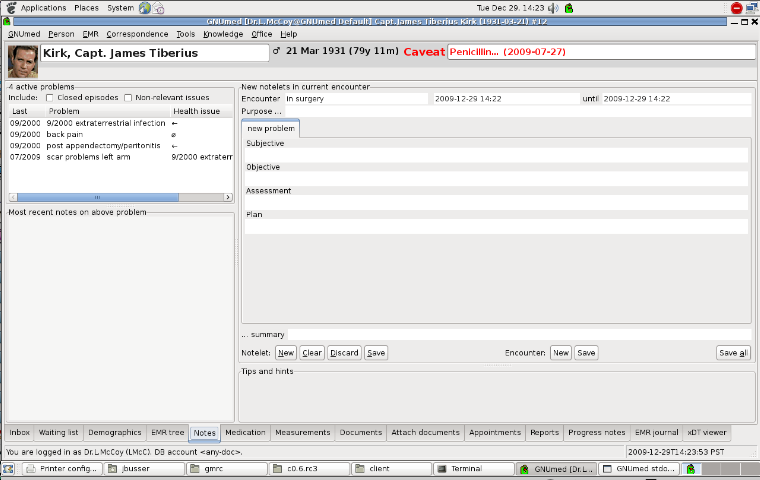Click Encounter Save button
The image size is (760, 480).
[586, 353]
